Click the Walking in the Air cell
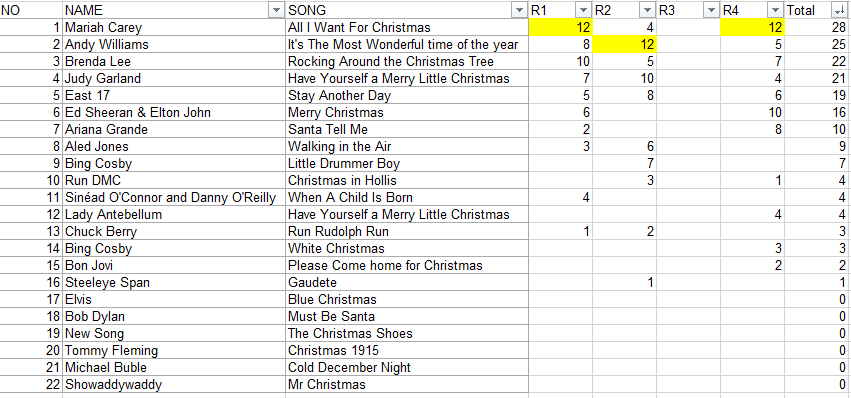The height and width of the screenshot is (398, 851). coord(407,147)
